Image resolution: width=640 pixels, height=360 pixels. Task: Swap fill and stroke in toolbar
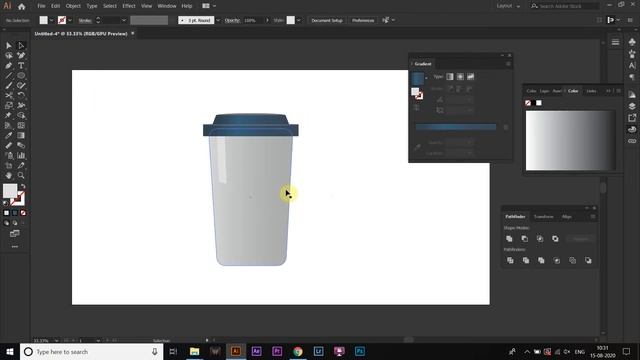(23, 186)
